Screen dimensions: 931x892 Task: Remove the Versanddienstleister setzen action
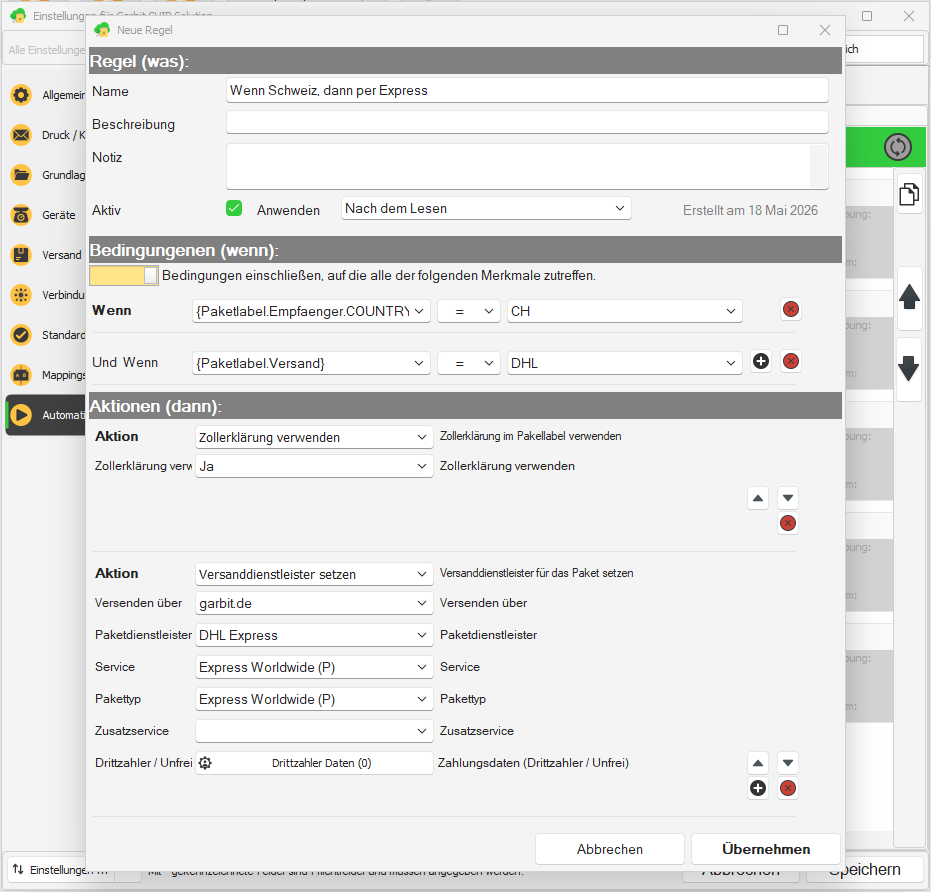click(787, 788)
